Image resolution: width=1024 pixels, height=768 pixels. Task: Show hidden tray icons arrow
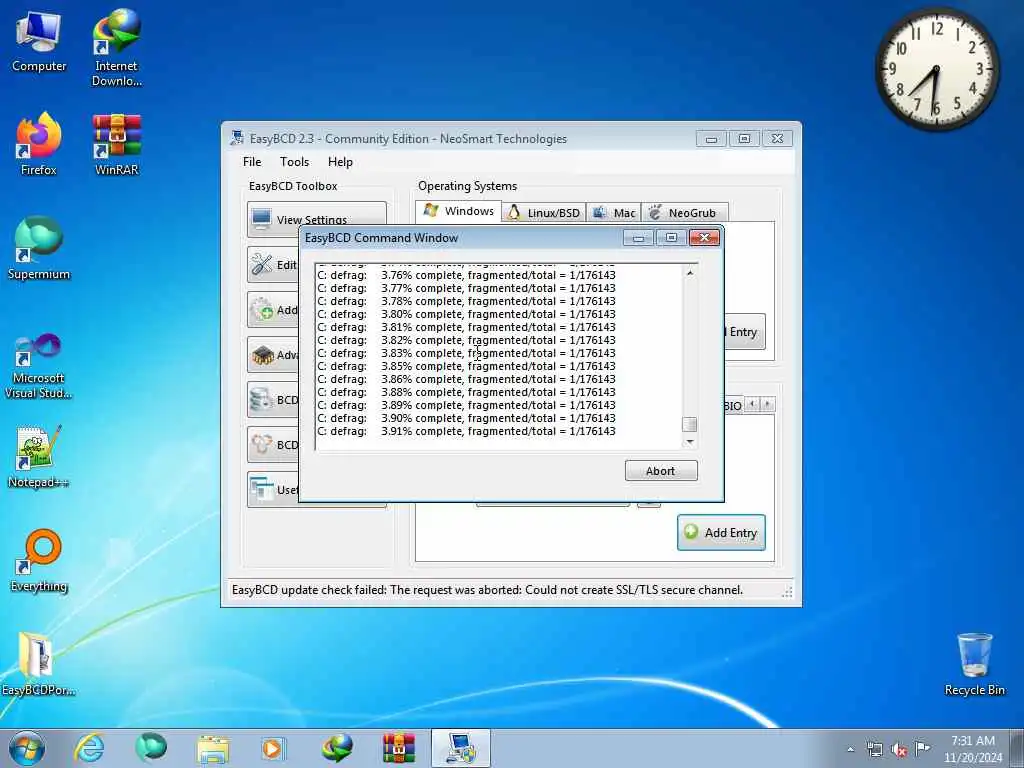[x=850, y=749]
